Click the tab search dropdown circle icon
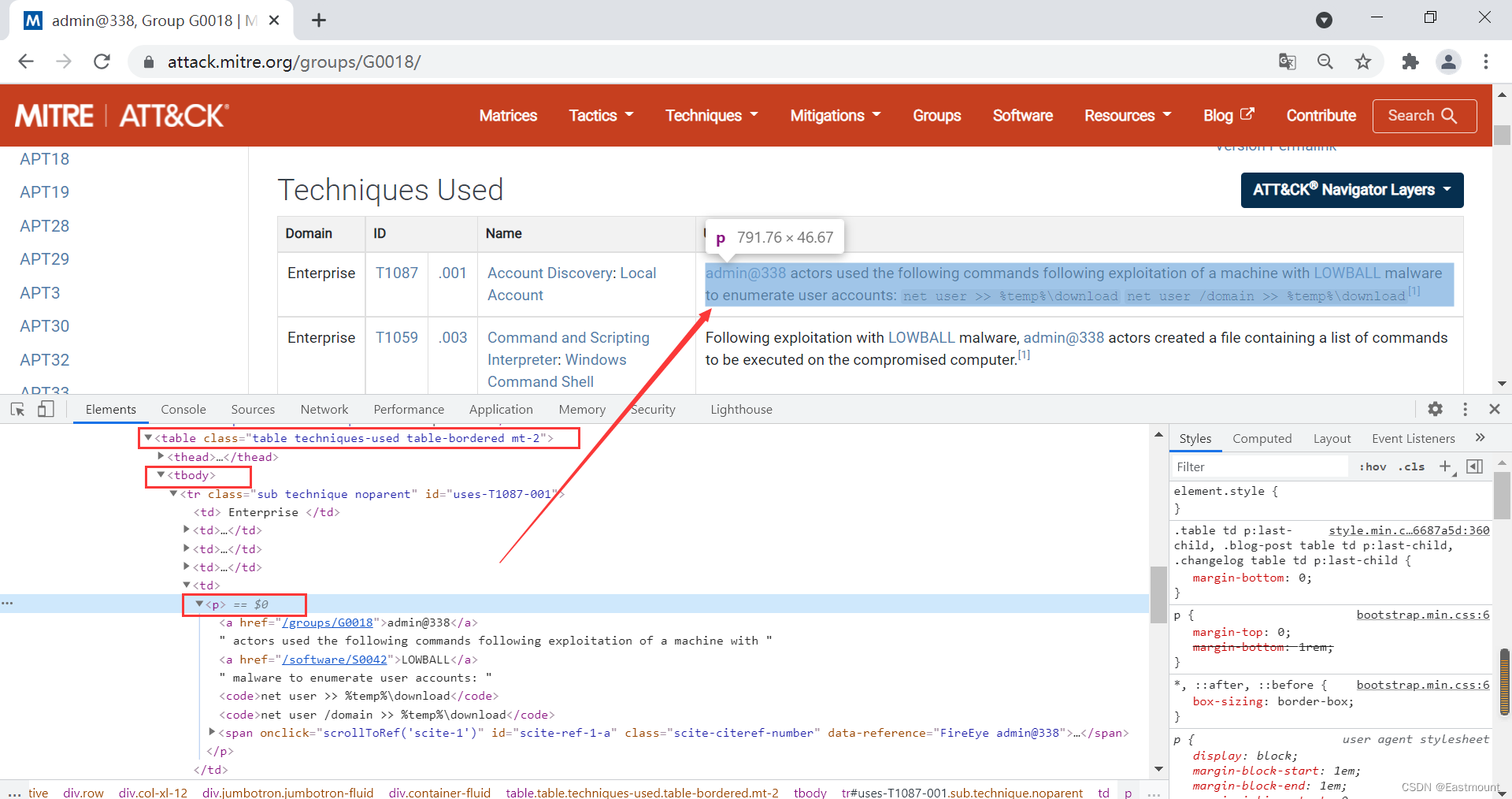1512x799 pixels. click(x=1325, y=20)
